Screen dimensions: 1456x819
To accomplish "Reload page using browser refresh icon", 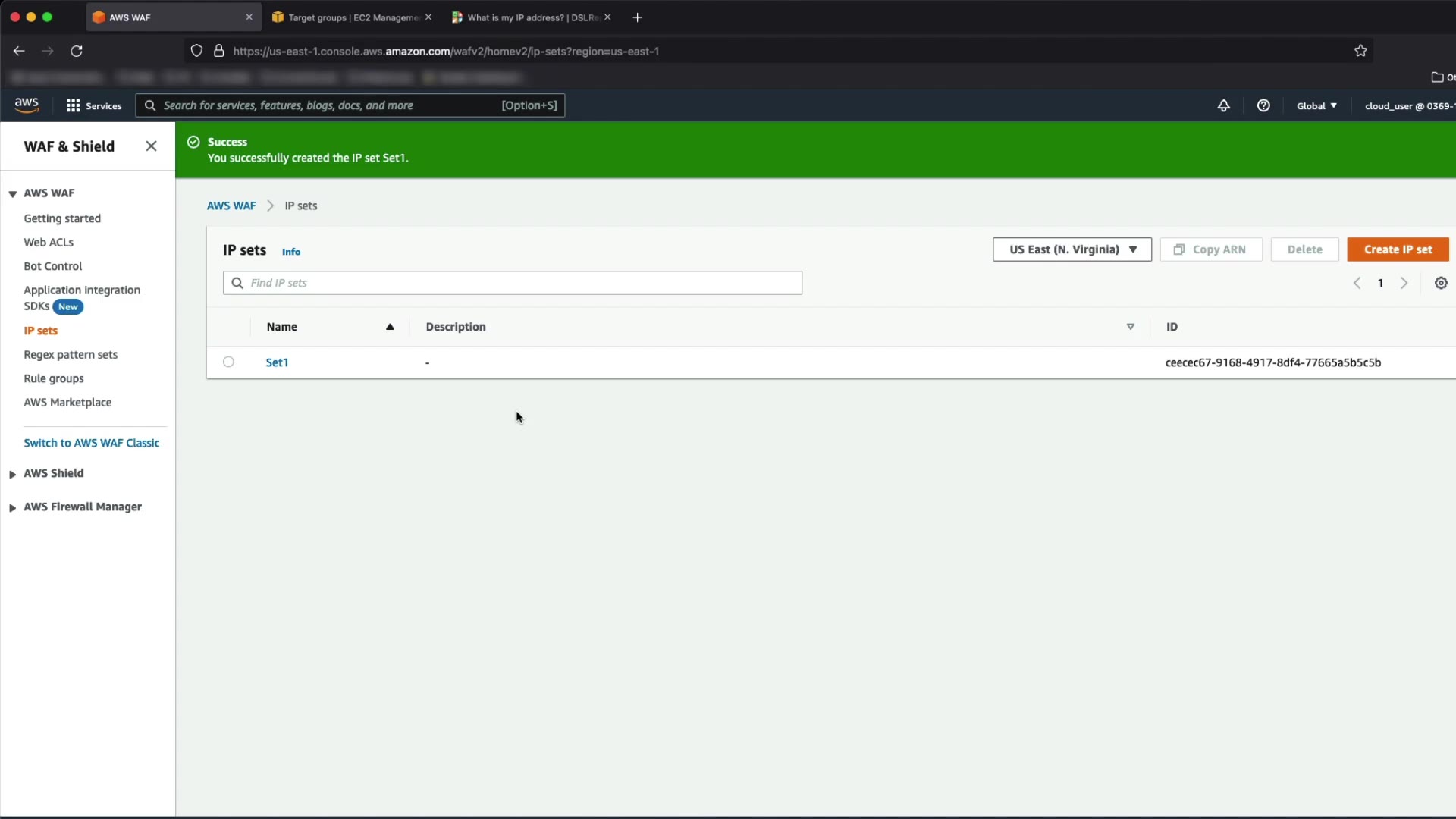I will (x=77, y=51).
